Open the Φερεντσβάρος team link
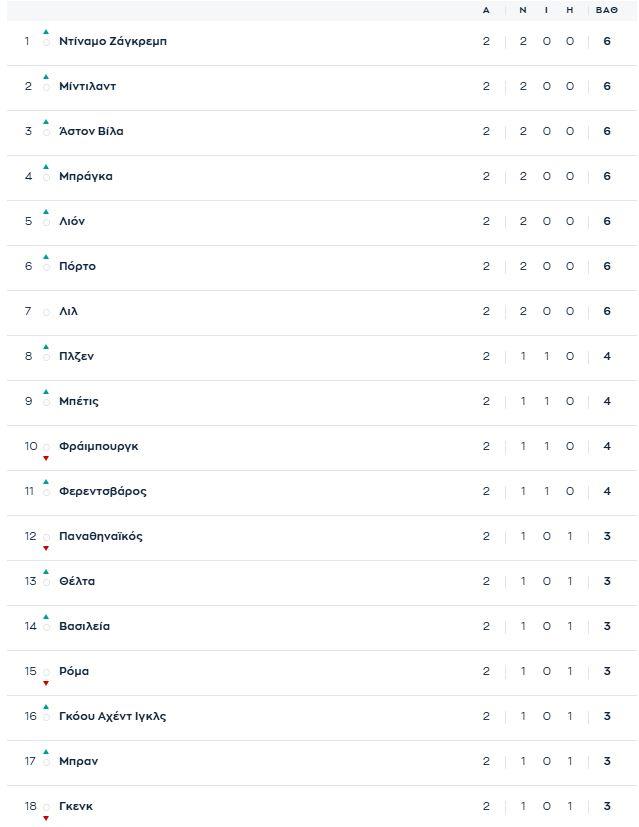This screenshot has width=639, height=827. [x=102, y=491]
